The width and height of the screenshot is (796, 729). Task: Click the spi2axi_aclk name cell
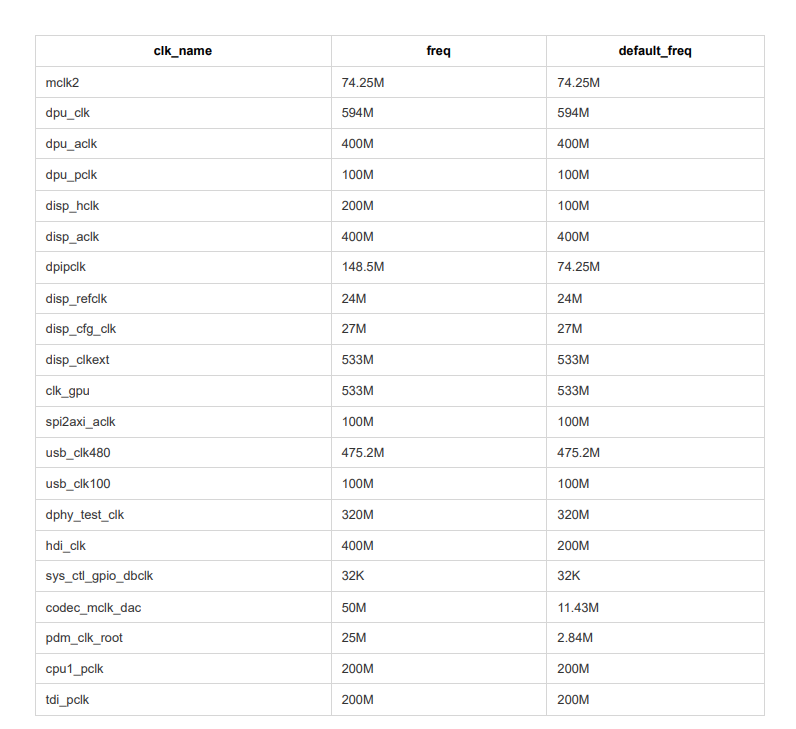80,422
